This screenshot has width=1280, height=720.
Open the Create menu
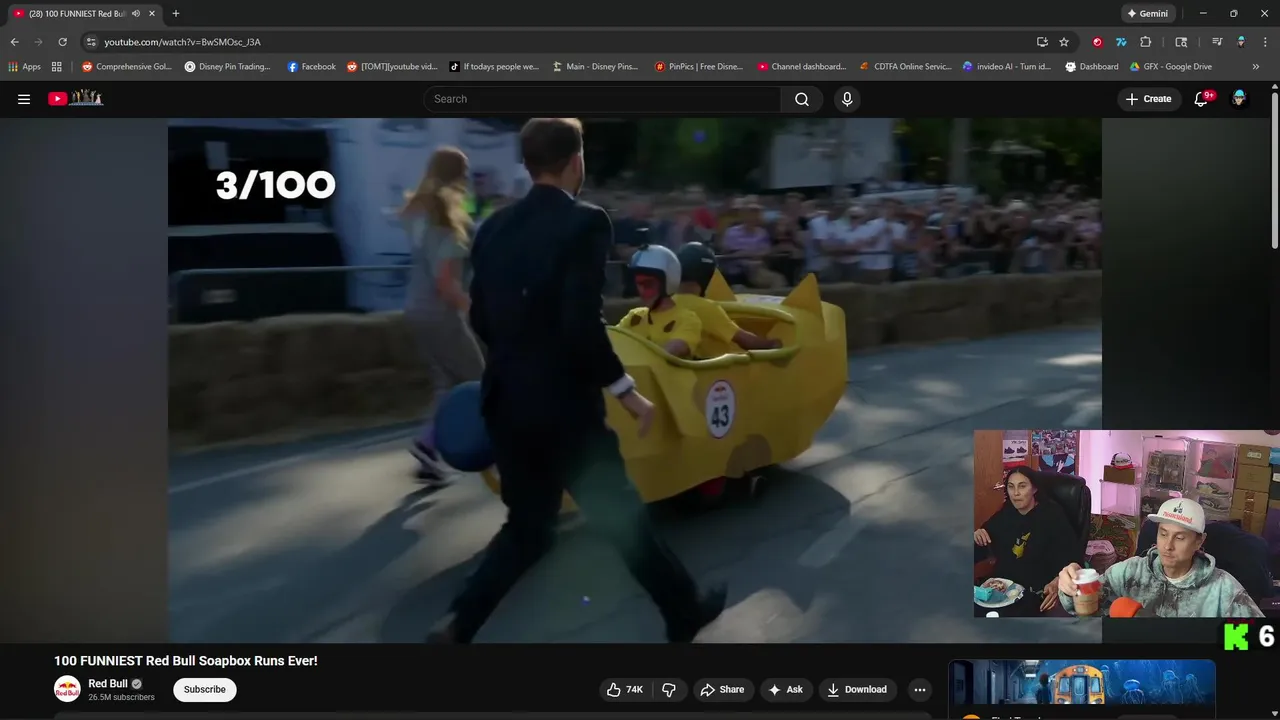coord(1148,99)
